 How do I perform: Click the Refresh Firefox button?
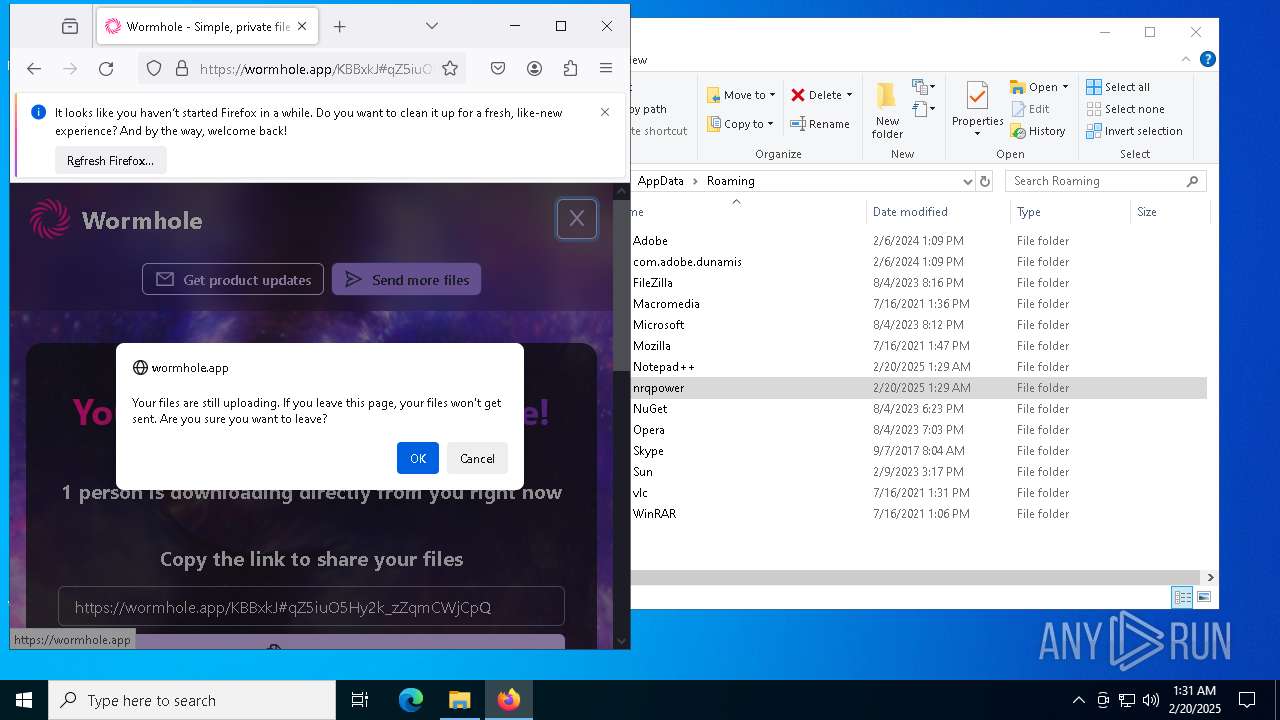tap(110, 160)
